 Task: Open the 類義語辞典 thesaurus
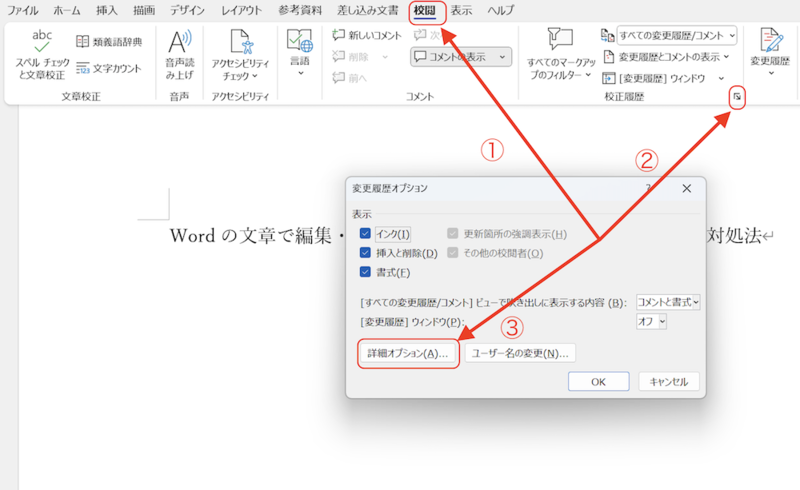(109, 42)
